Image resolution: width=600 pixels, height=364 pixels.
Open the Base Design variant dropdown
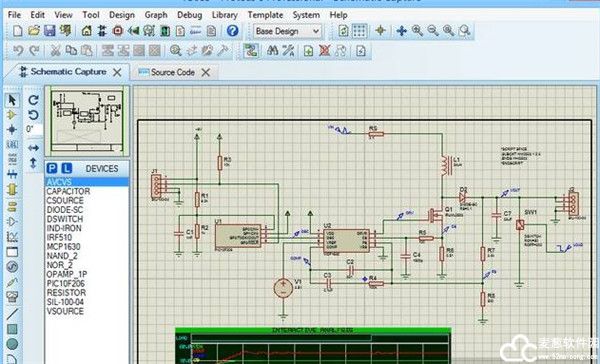point(288,31)
